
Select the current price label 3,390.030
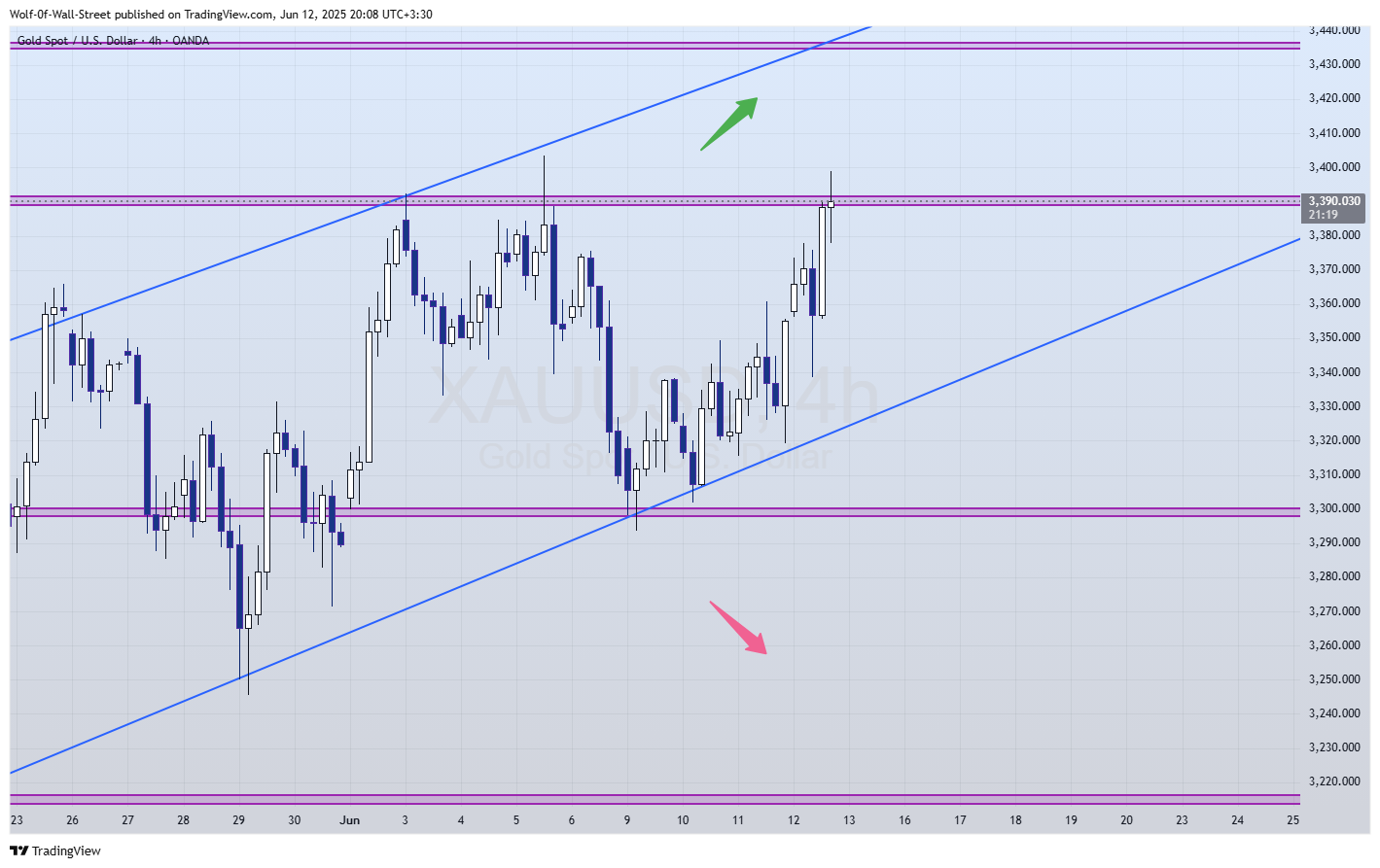[1334, 201]
